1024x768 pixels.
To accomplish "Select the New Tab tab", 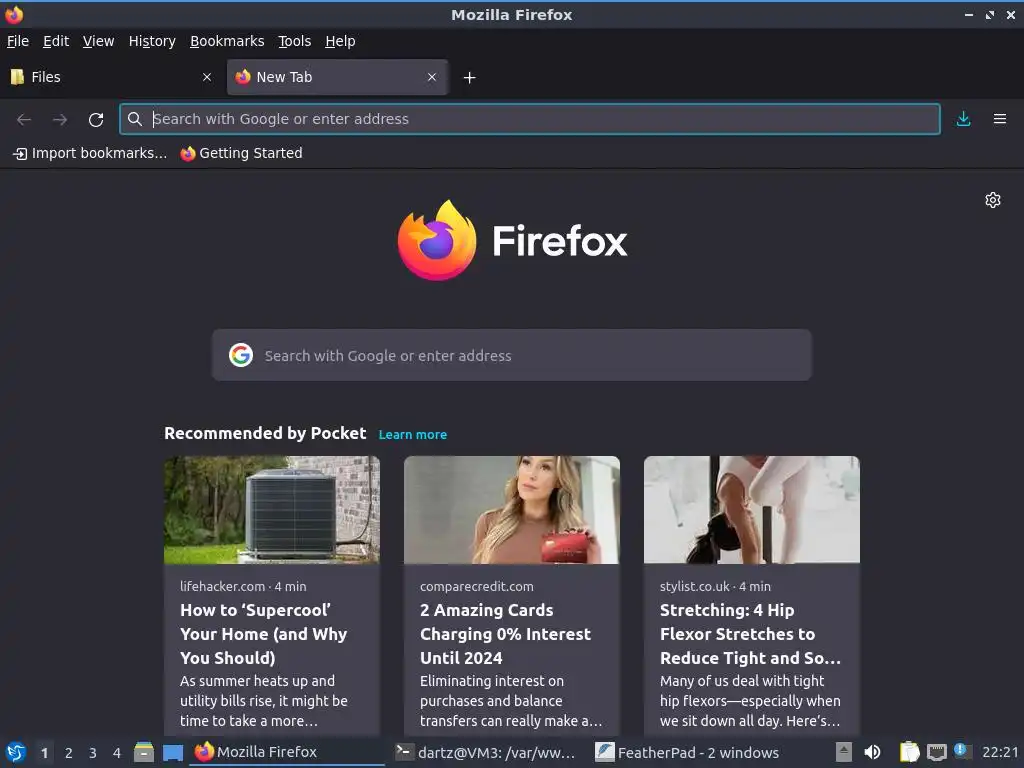I will tap(338, 77).
